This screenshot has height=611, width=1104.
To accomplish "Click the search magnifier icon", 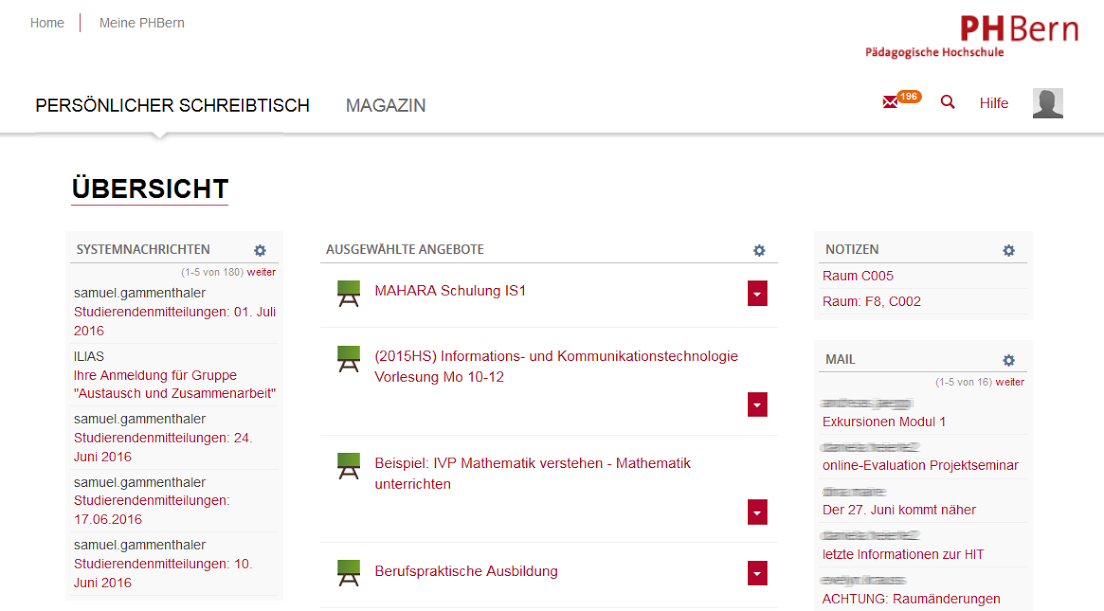I will point(947,102).
